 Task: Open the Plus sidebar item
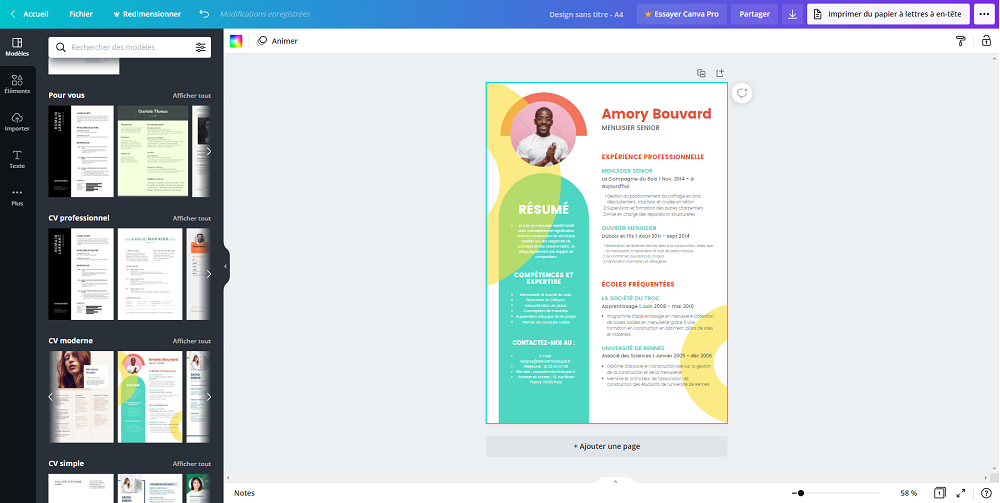17,197
